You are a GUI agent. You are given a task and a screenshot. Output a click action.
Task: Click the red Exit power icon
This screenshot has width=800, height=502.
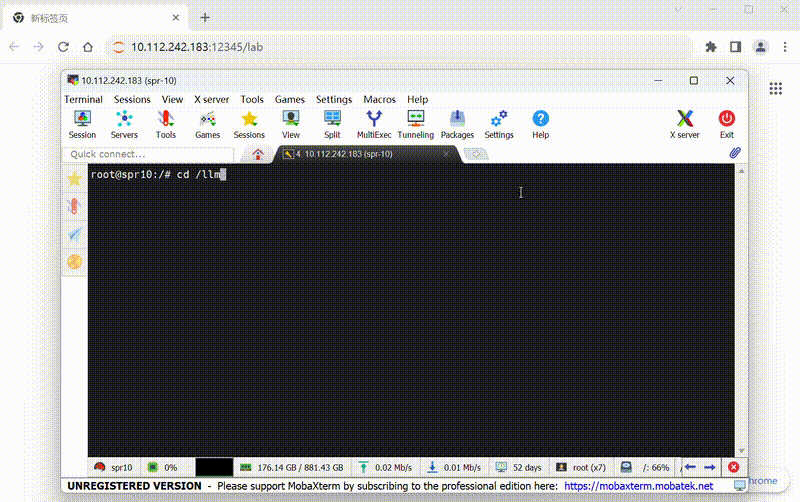pos(727,124)
